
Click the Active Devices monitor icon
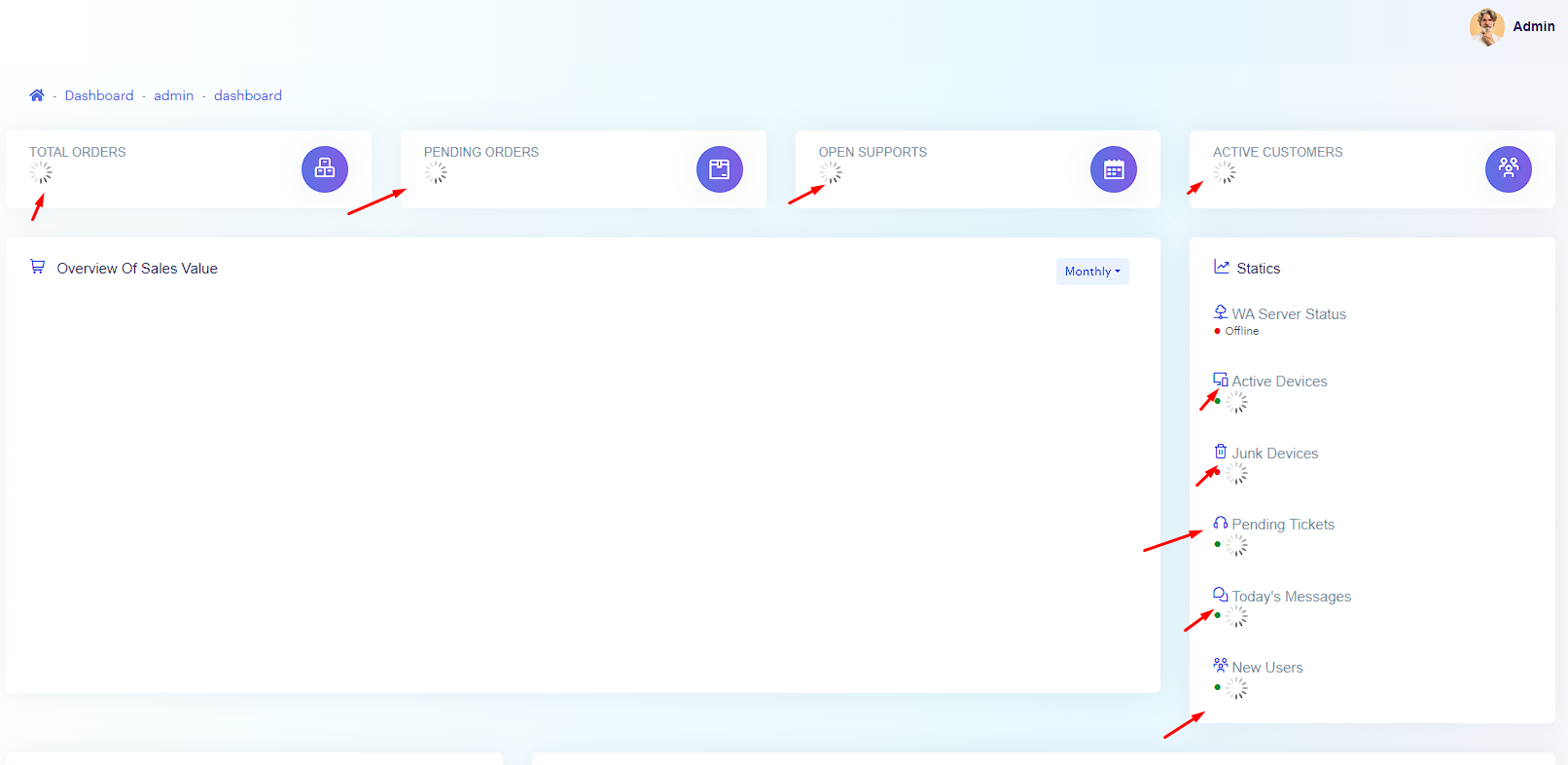(1220, 380)
